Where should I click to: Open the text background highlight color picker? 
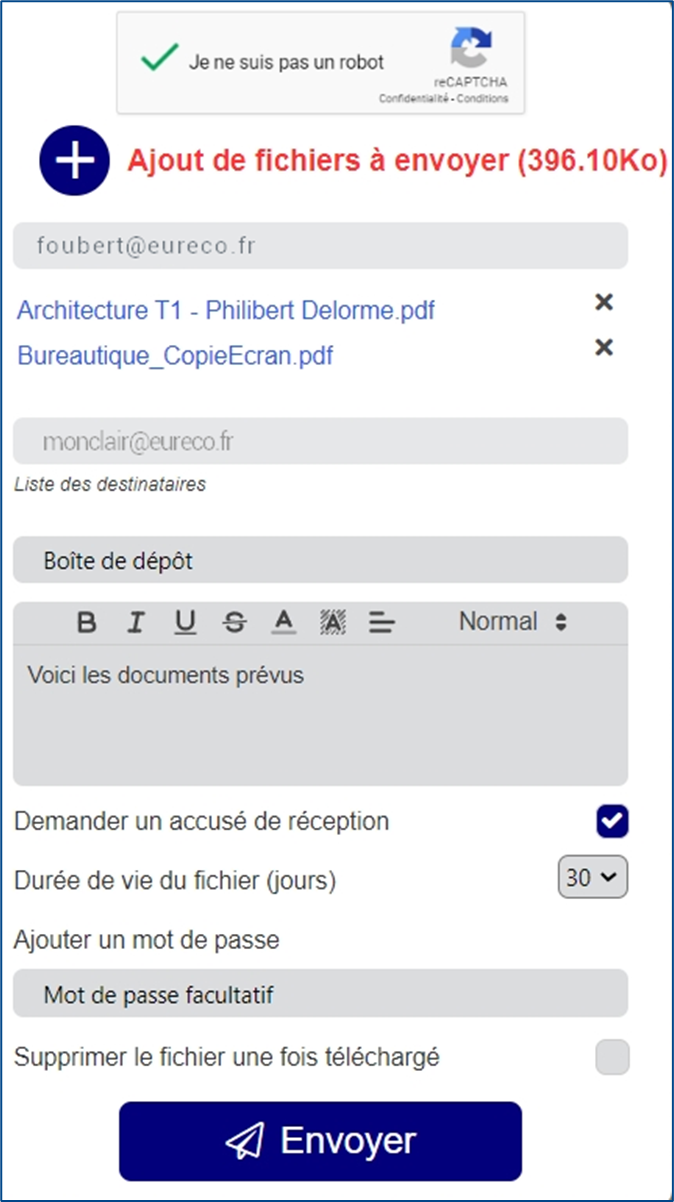pyautogui.click(x=333, y=622)
